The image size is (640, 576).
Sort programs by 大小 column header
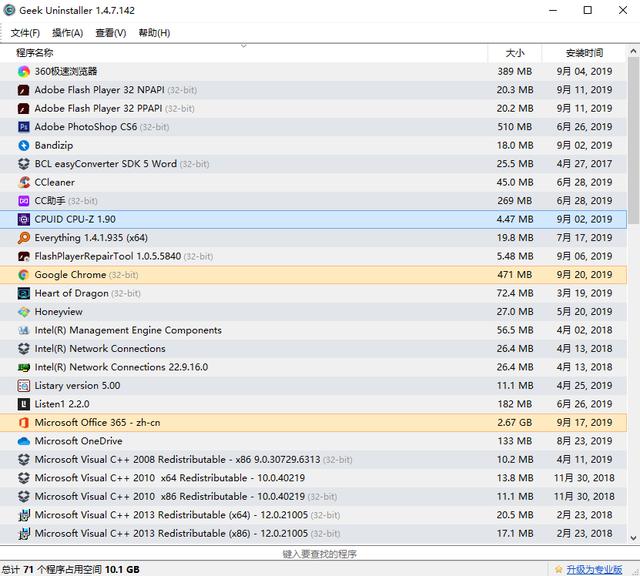point(514,53)
